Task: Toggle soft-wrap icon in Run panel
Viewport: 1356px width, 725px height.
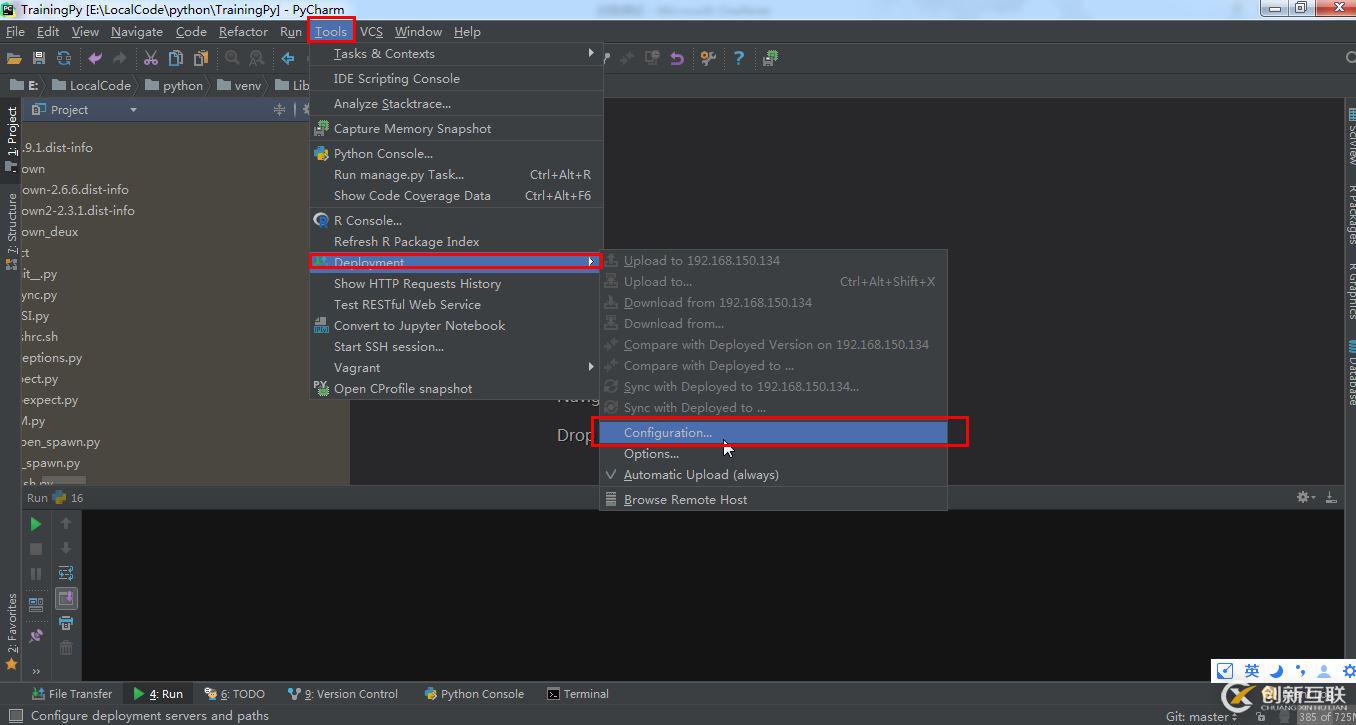Action: [x=66, y=573]
